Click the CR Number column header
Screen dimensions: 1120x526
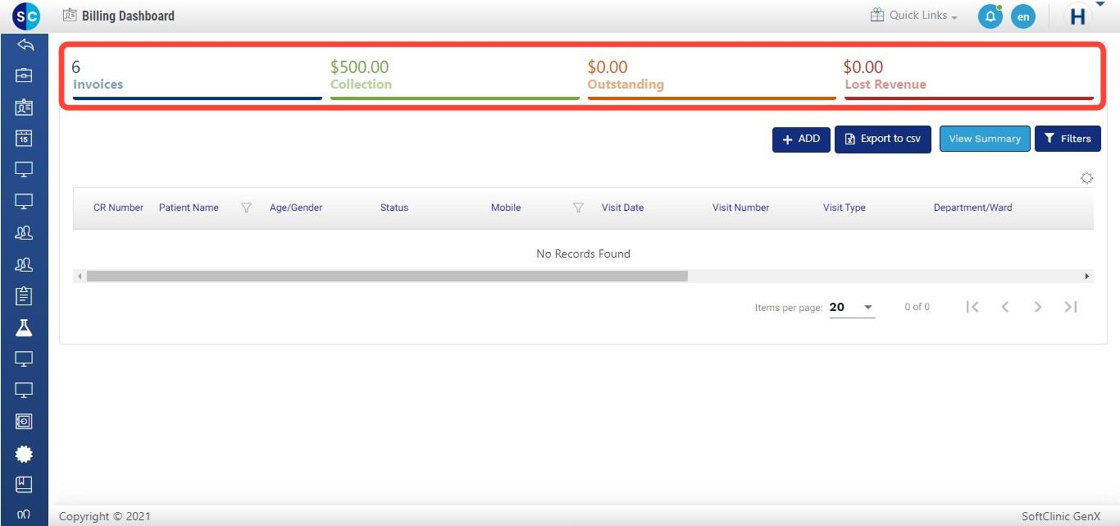coord(119,208)
